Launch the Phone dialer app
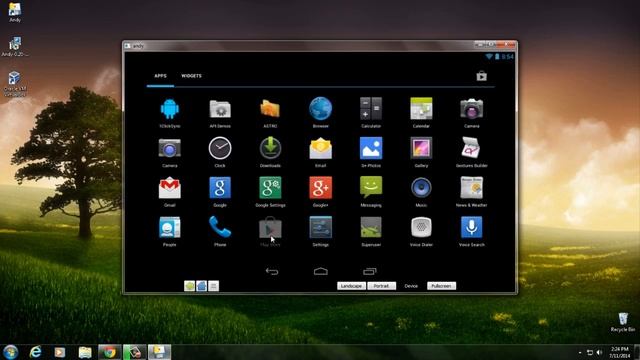Image resolution: width=640 pixels, height=360 pixels. [220, 227]
